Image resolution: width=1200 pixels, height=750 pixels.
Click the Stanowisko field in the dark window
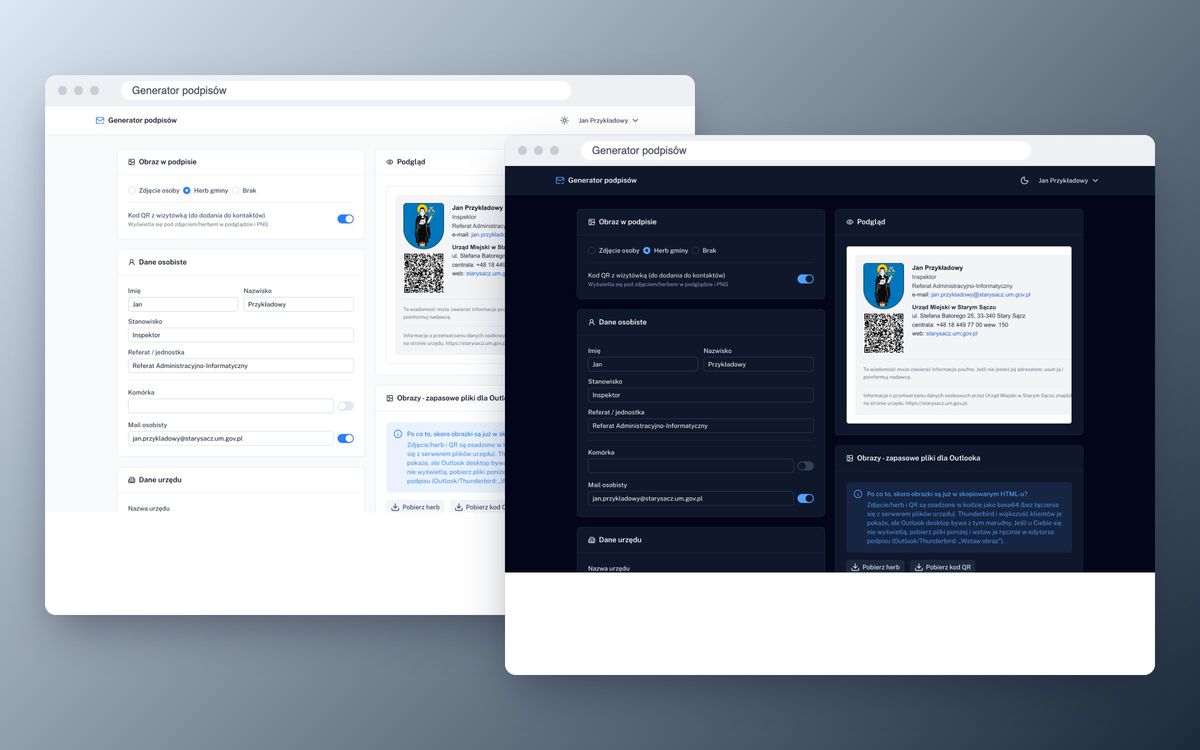701,395
